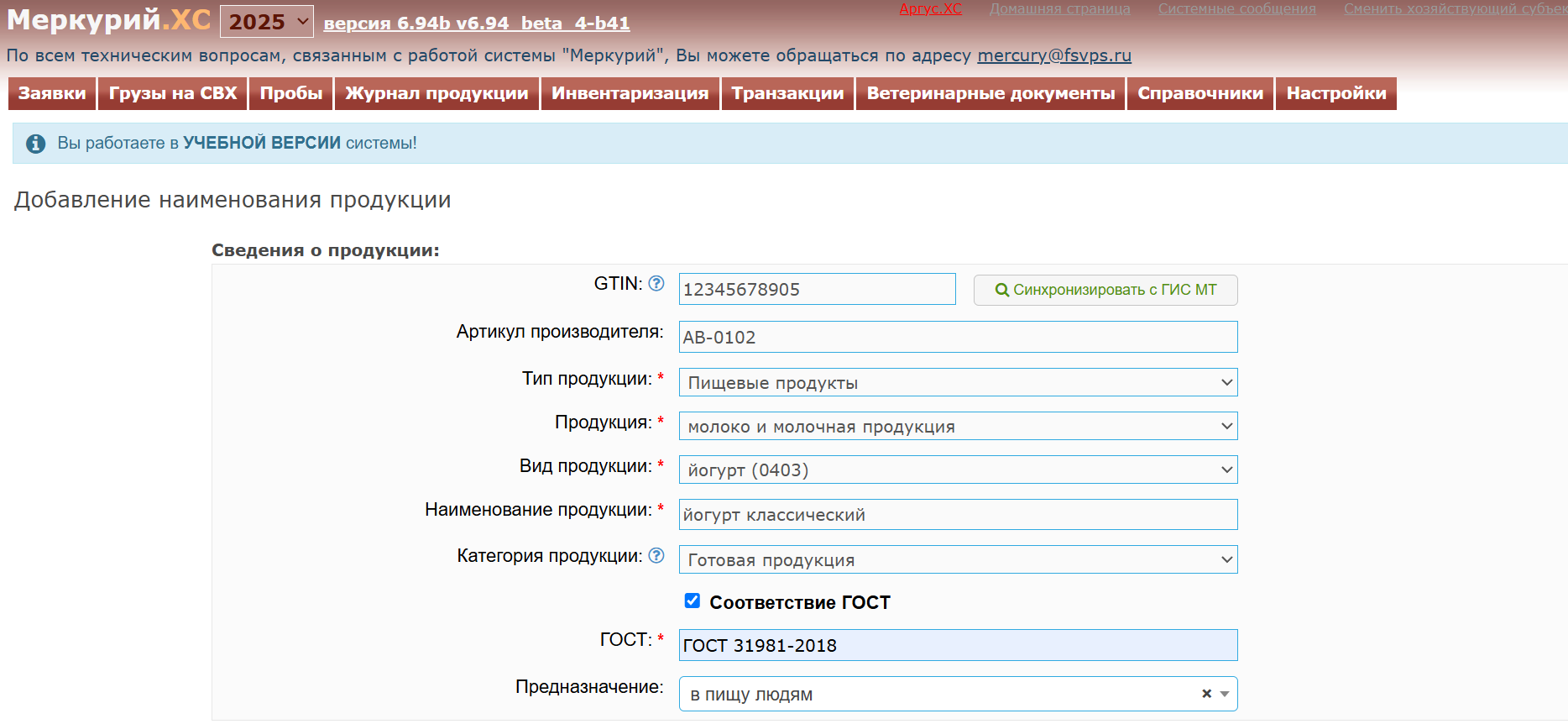Clear the Предназначение selection with the x icon

1206,694
